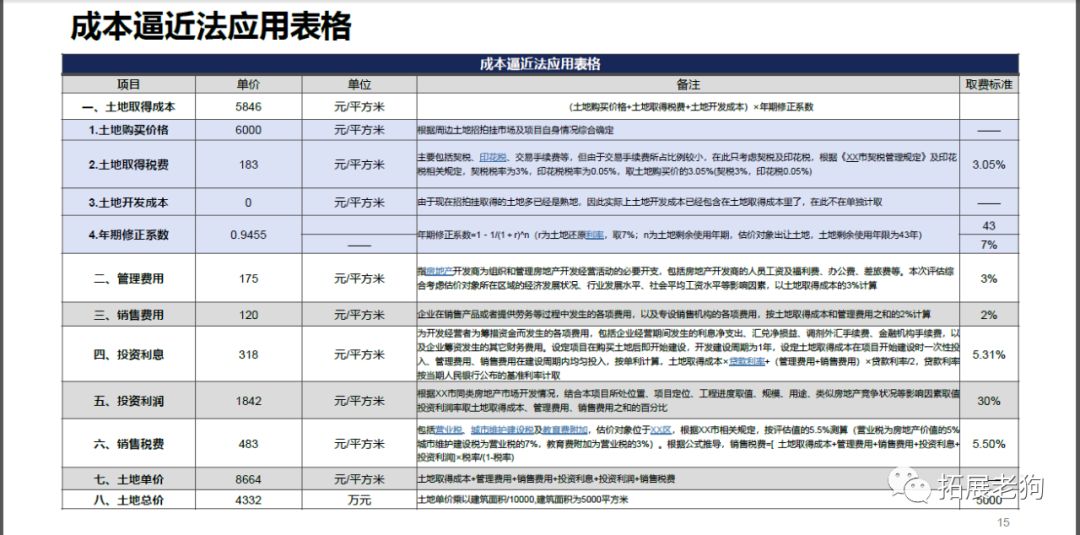Select the 备注 column header
Viewport: 1080px width, 535px height.
[x=688, y=85]
